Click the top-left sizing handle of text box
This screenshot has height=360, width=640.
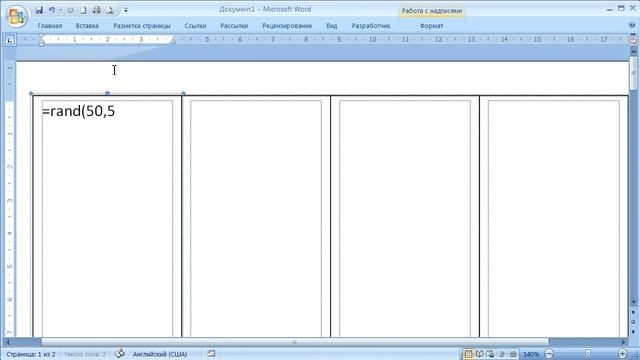tap(31, 93)
